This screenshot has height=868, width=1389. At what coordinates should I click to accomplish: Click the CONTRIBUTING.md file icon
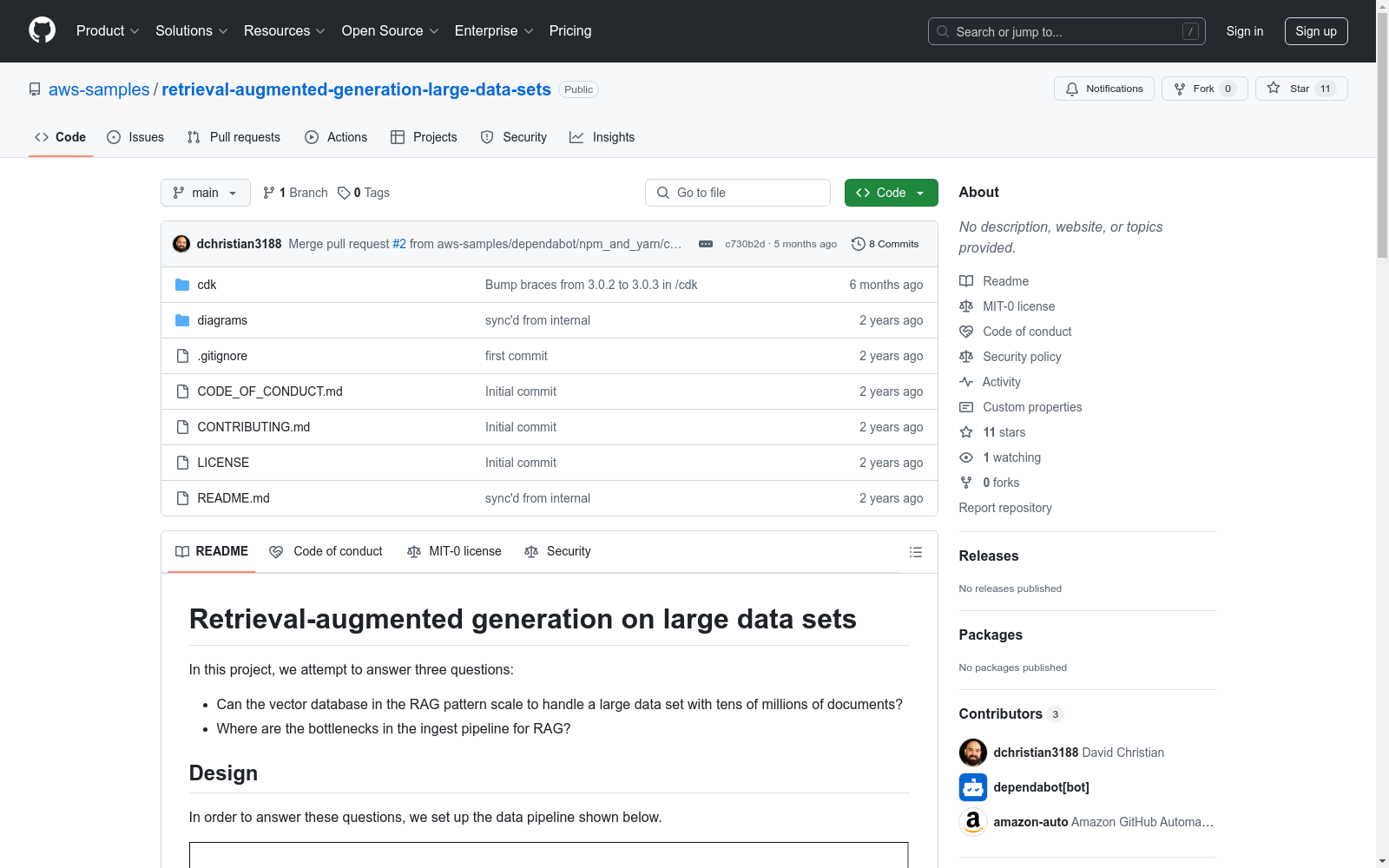[x=182, y=427]
